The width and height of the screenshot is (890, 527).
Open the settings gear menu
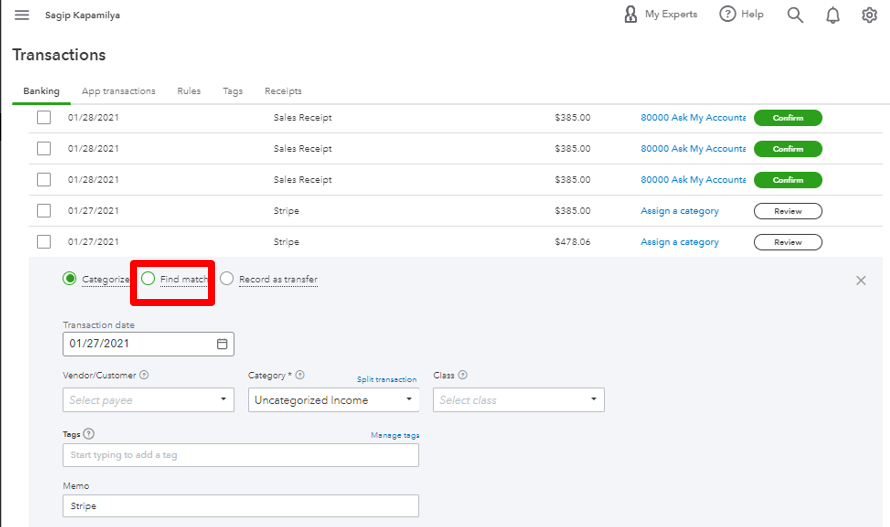click(869, 15)
